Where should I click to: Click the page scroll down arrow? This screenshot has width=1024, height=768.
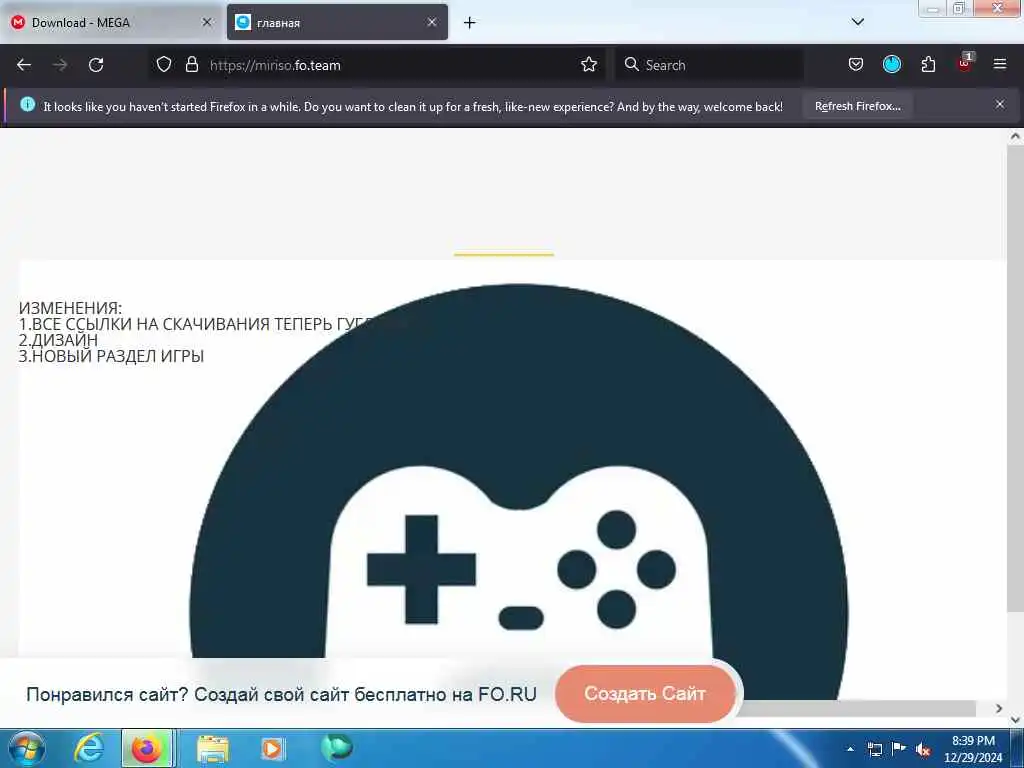point(1015,720)
